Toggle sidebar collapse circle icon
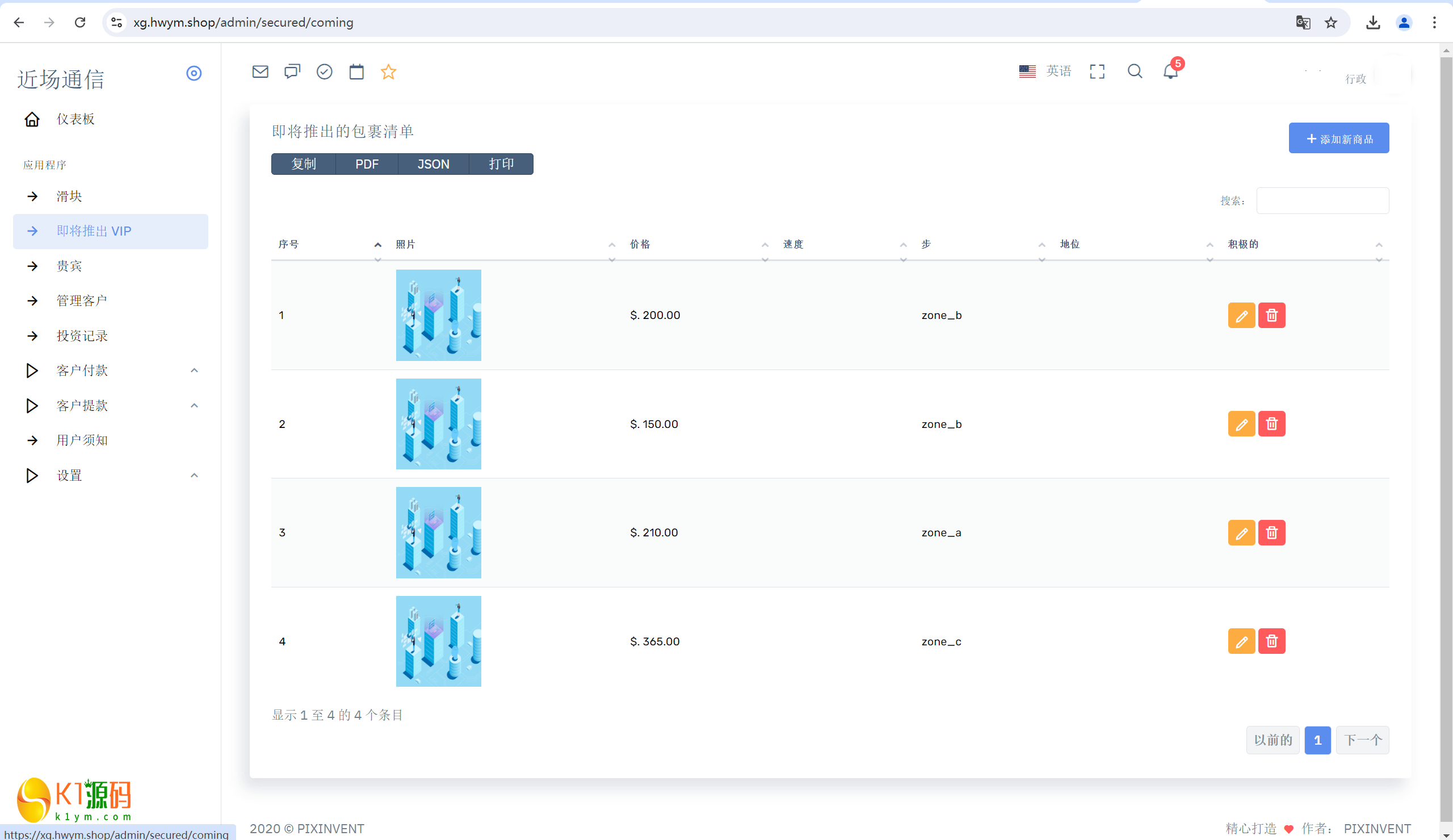 pyautogui.click(x=194, y=73)
